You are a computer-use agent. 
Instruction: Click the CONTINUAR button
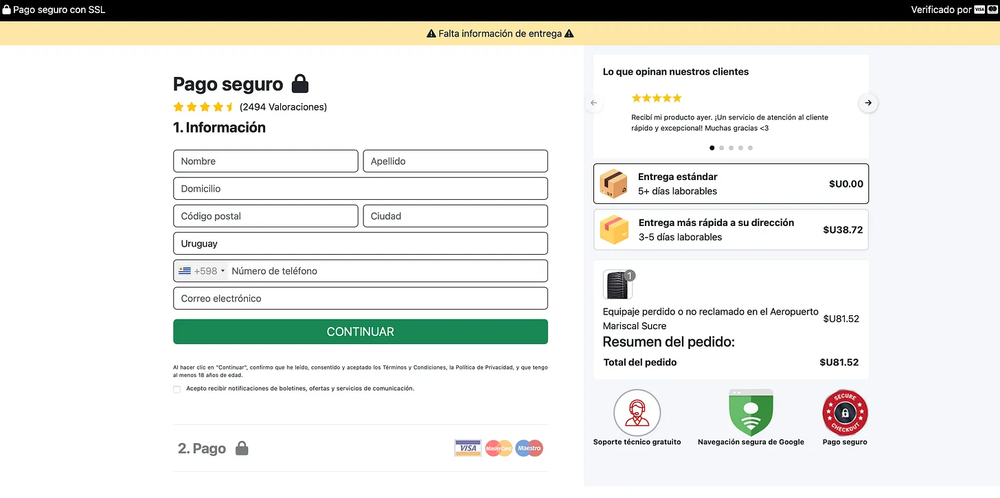coord(360,332)
